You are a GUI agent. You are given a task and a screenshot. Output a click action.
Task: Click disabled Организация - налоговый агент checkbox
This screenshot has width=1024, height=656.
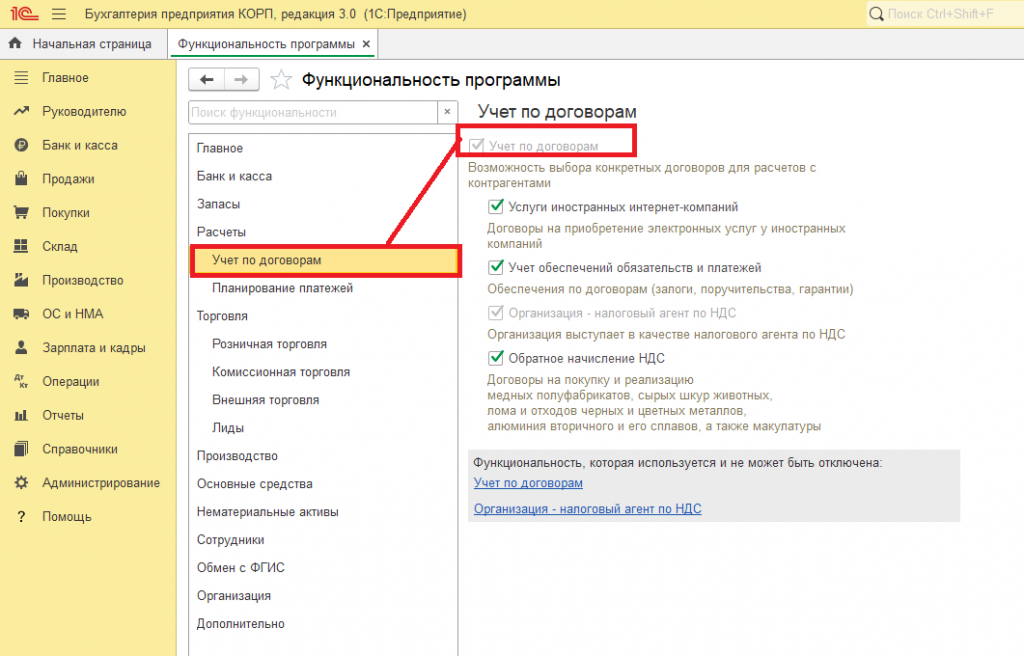pyautogui.click(x=496, y=313)
